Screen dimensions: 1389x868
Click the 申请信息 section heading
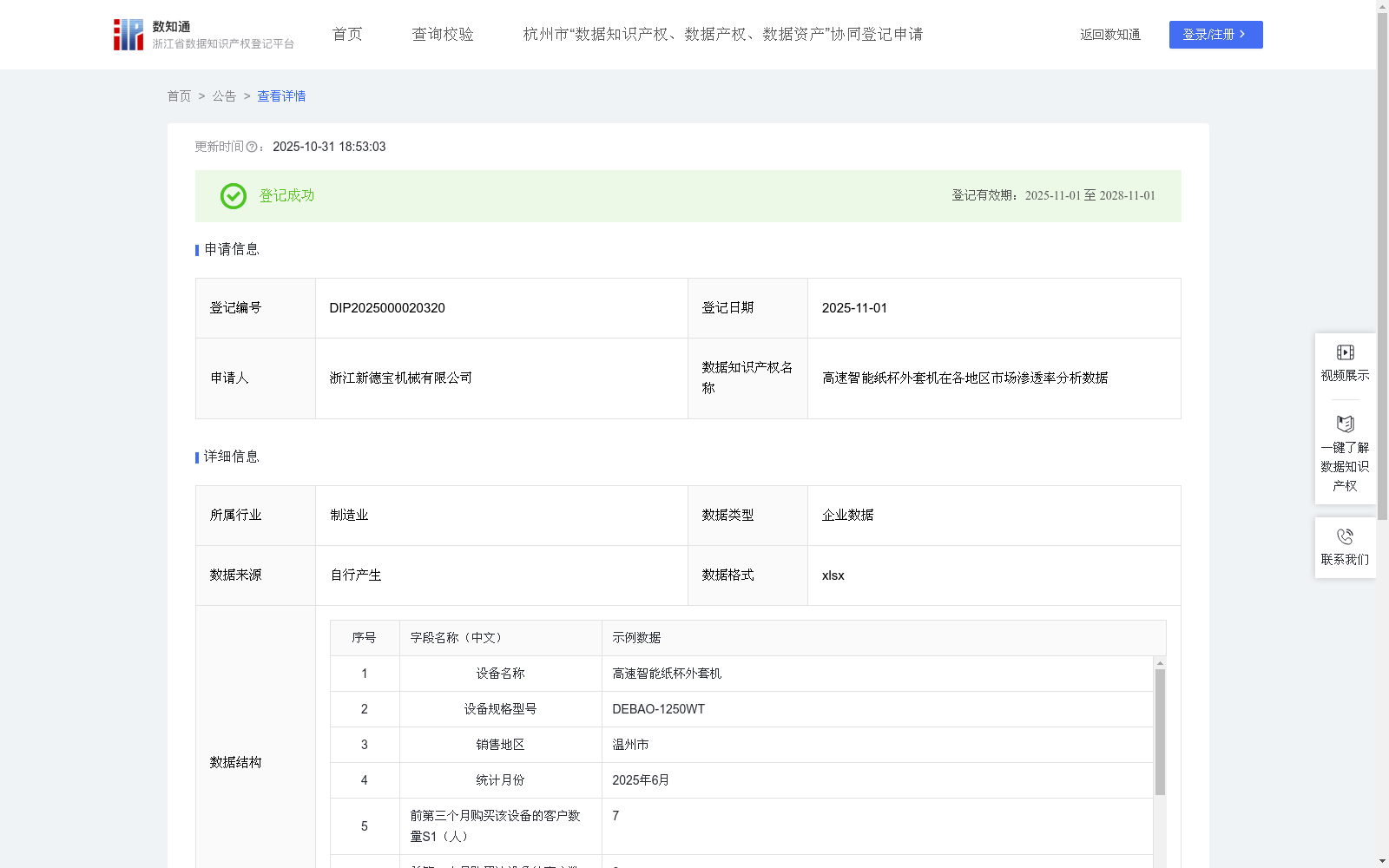coord(231,250)
